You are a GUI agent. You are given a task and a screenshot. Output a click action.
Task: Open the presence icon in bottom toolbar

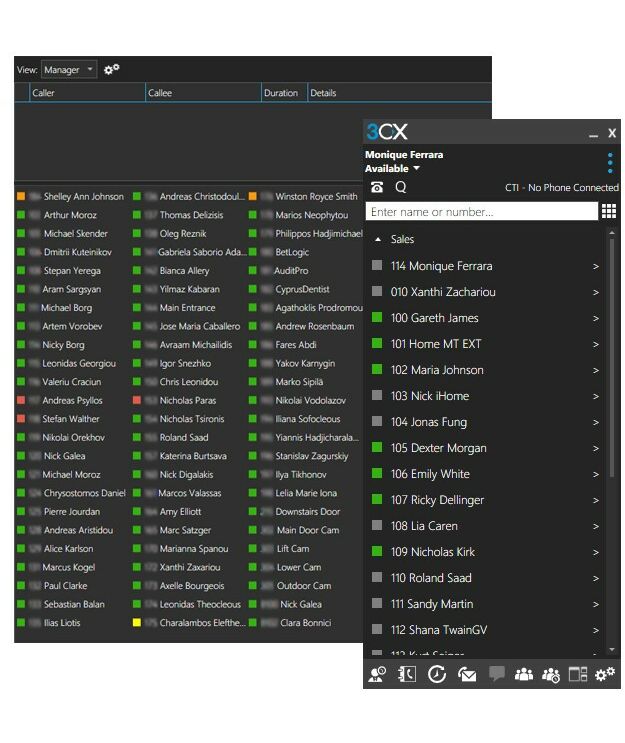click(377, 675)
